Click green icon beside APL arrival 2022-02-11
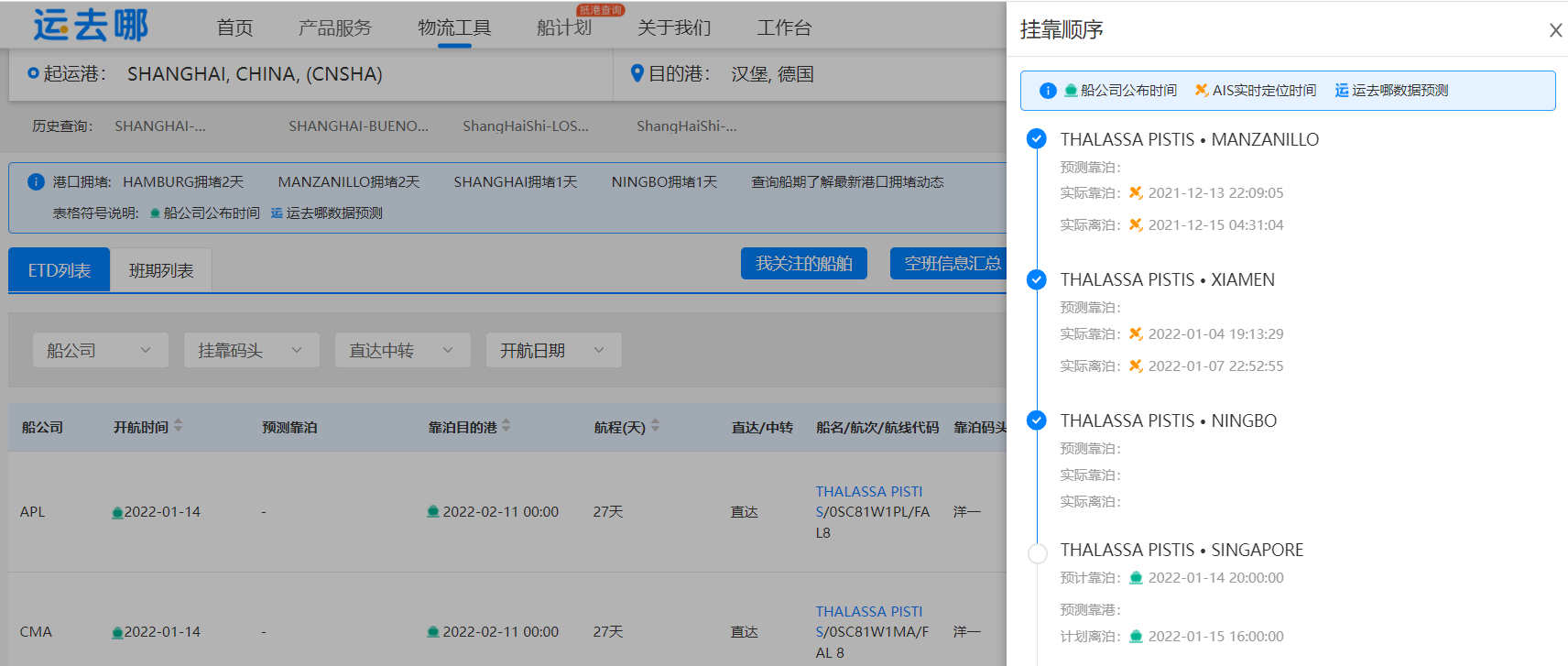 click(433, 511)
